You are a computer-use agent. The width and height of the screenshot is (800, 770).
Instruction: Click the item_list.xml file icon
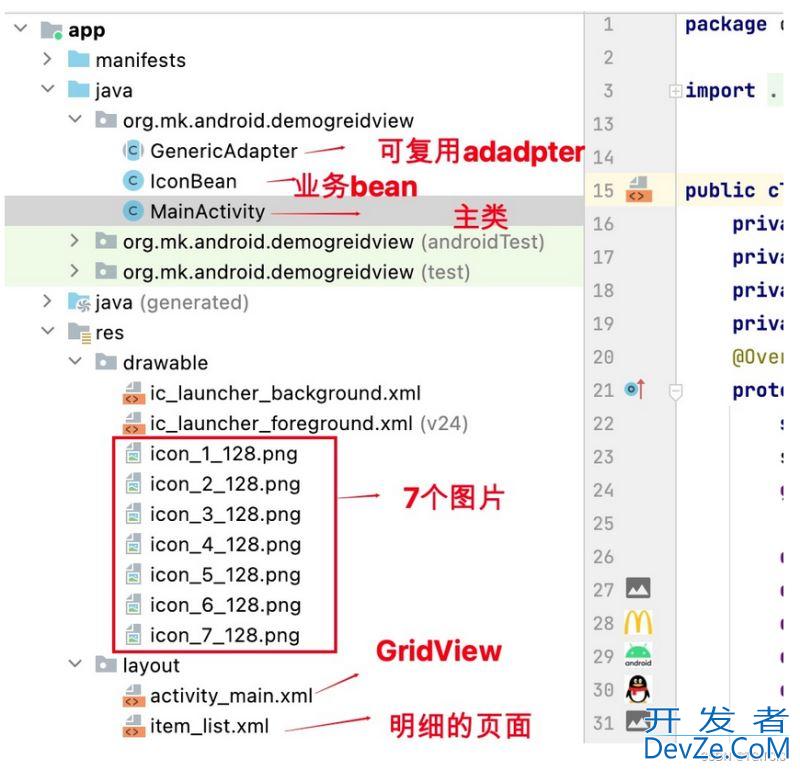click(x=133, y=726)
